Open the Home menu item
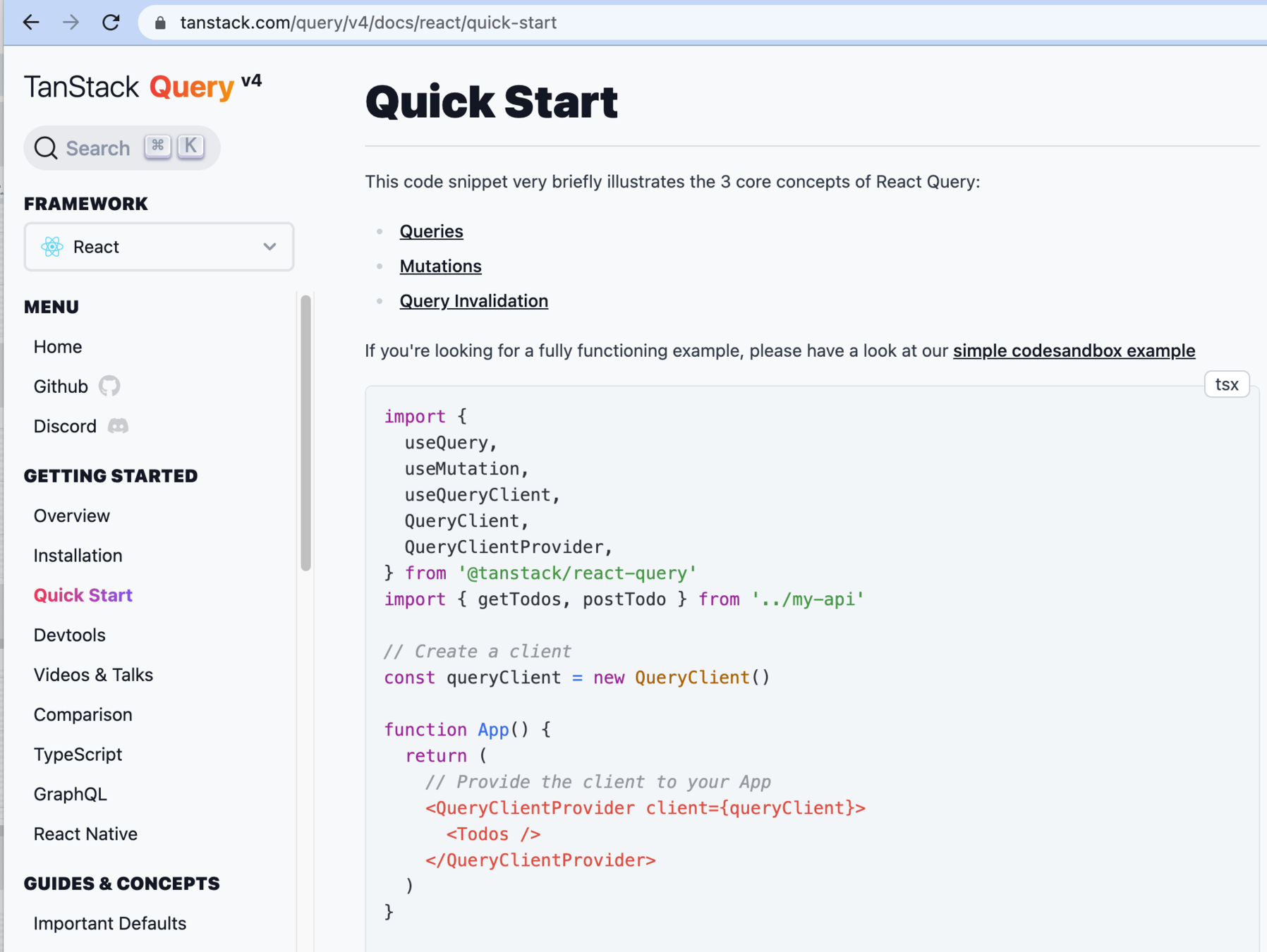Screen dimensions: 1267x952 58,347
